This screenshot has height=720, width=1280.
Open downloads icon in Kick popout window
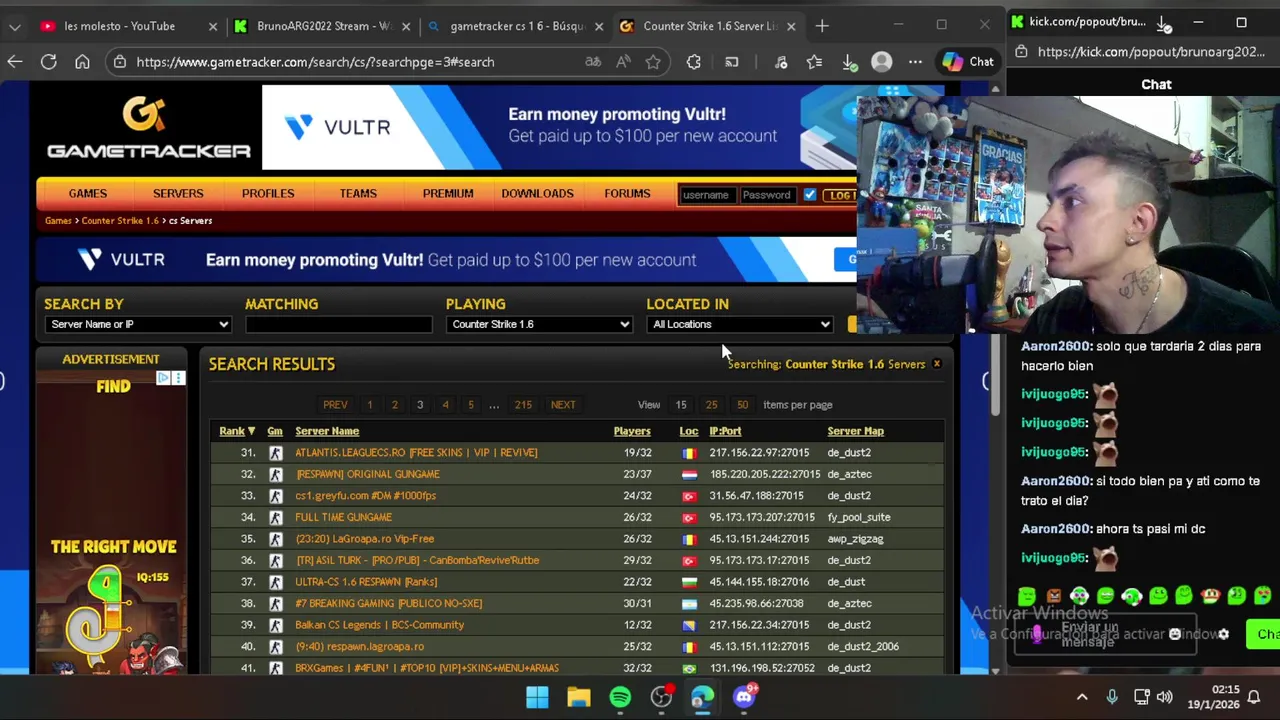[1164, 22]
